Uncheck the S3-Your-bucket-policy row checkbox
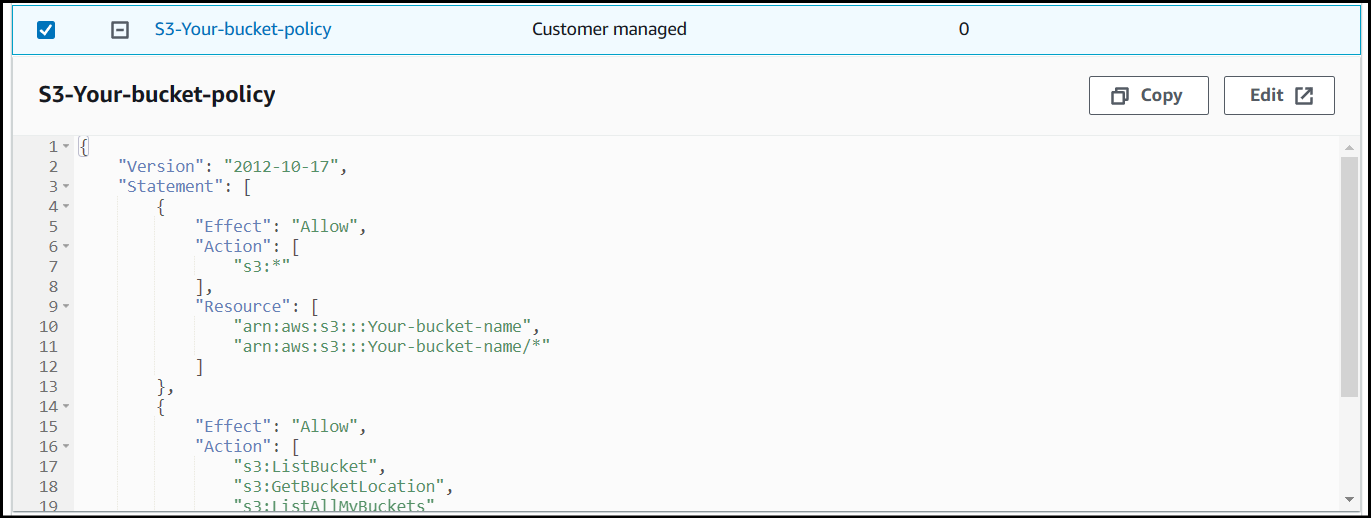Image resolution: width=1371 pixels, height=518 pixels. [45, 30]
